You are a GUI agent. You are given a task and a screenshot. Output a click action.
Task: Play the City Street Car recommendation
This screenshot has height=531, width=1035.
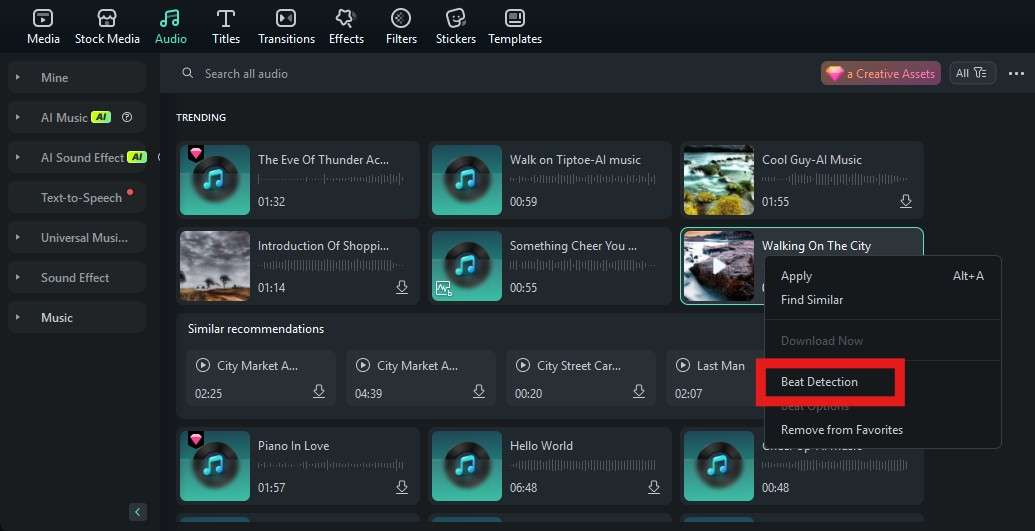(523, 365)
